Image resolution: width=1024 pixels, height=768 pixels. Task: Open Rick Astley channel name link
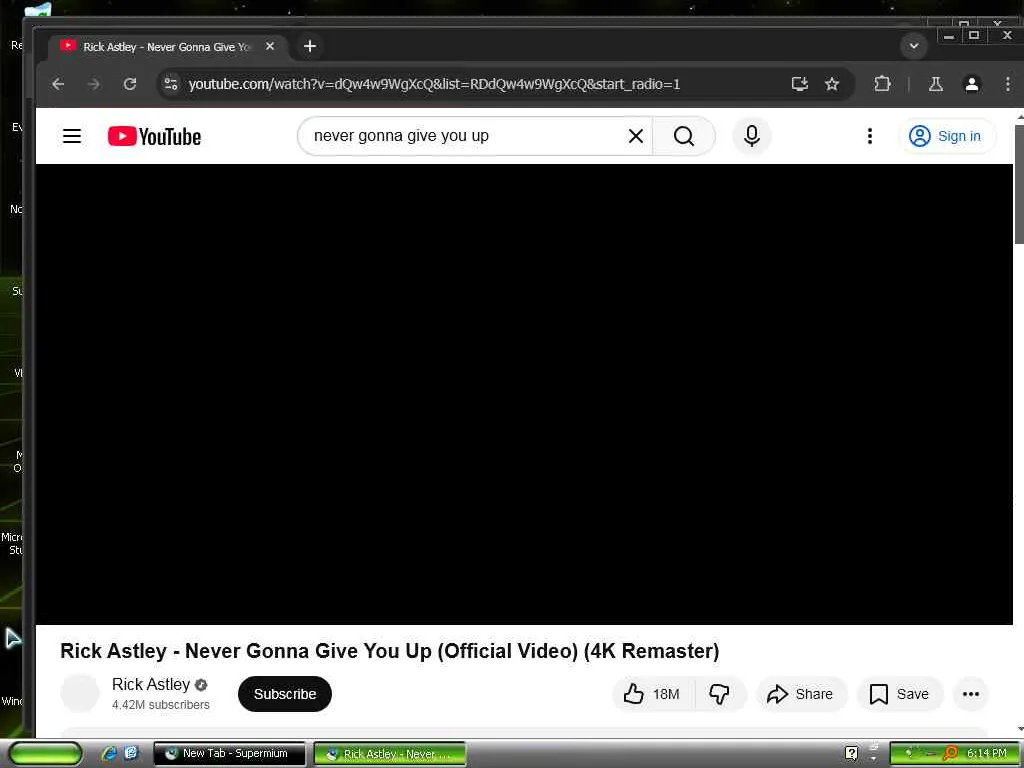[x=151, y=684]
